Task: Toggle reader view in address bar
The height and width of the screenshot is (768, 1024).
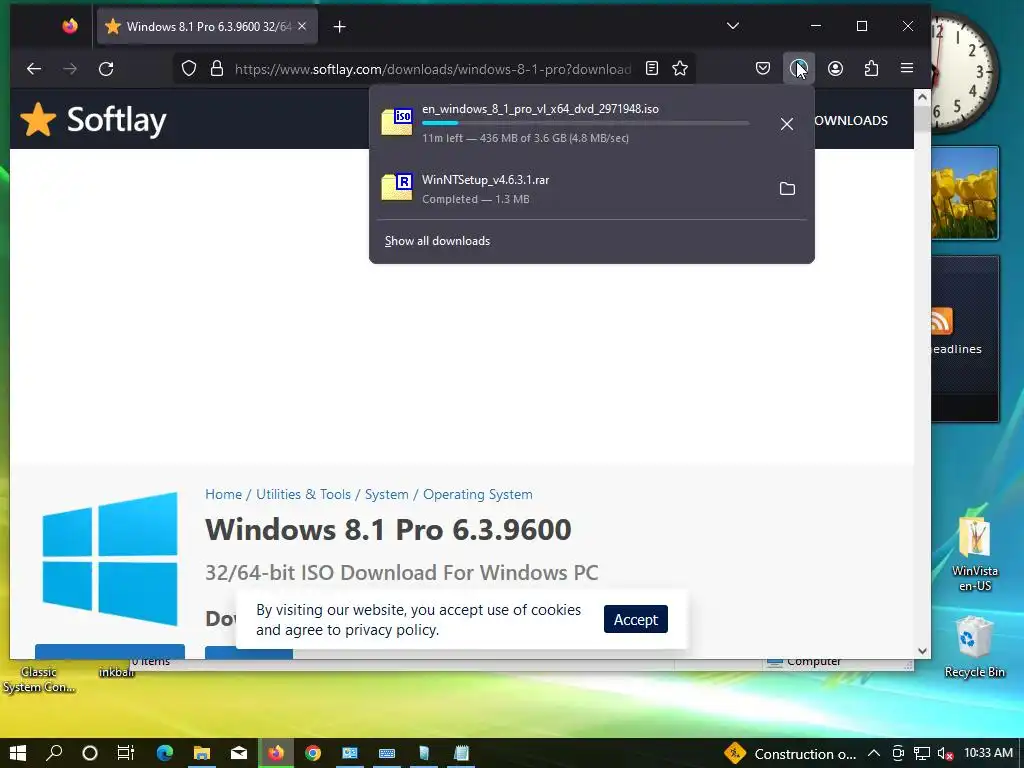Action: pyautogui.click(x=652, y=69)
